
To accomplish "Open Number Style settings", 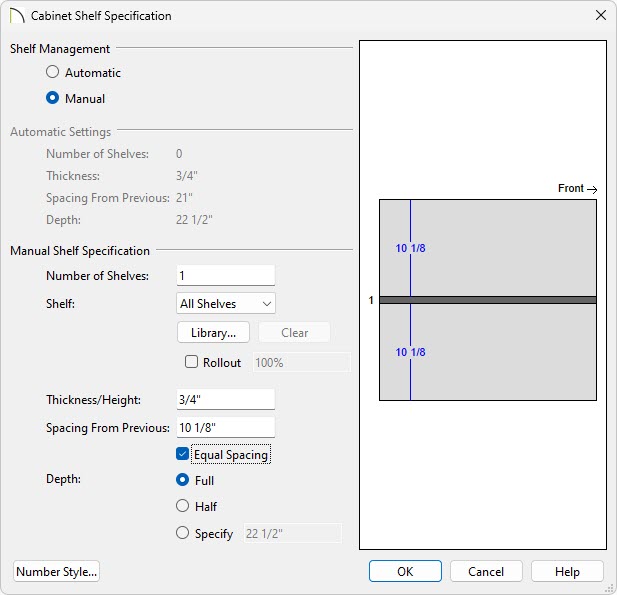I will click(x=57, y=572).
